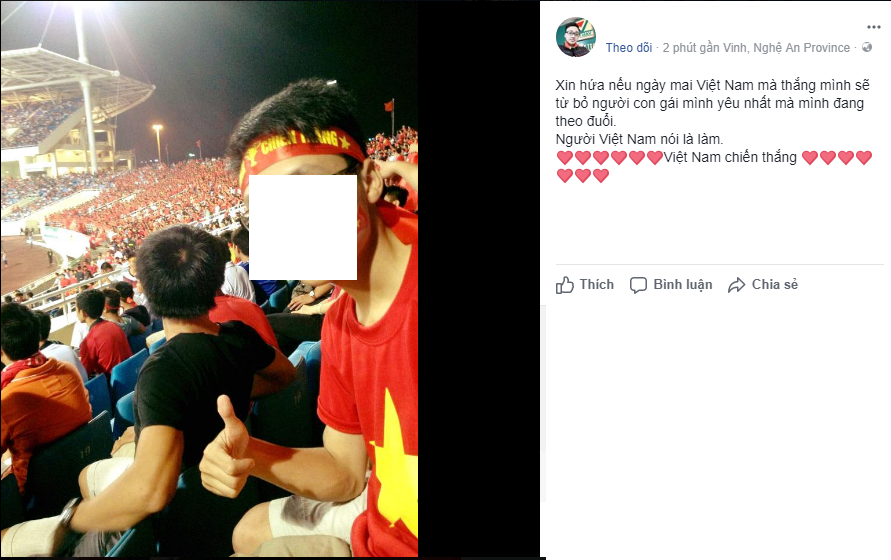Select the Bình luận label
This screenshot has width=891, height=560.
(x=682, y=284)
